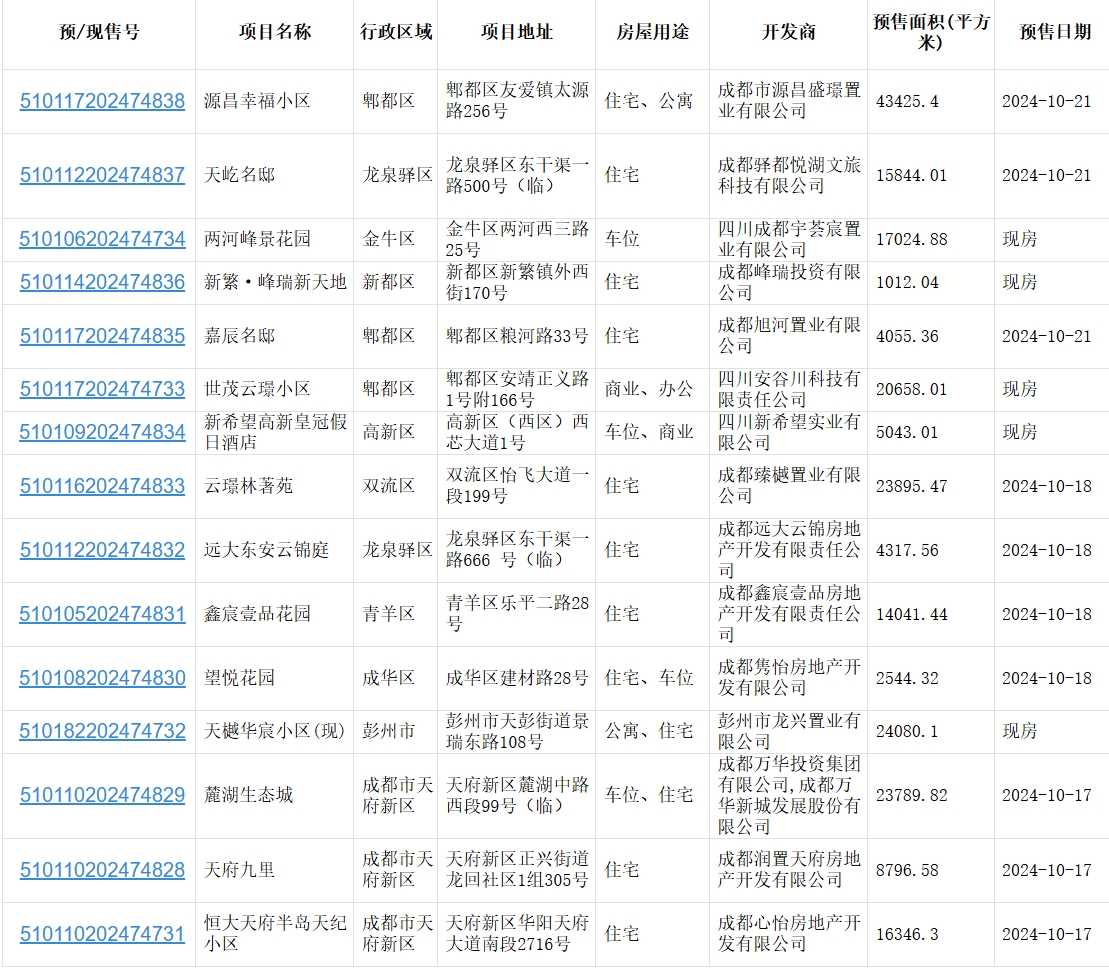Select project name 新繁・峰瑞新天地
The height and width of the screenshot is (970, 1109).
pos(275,282)
